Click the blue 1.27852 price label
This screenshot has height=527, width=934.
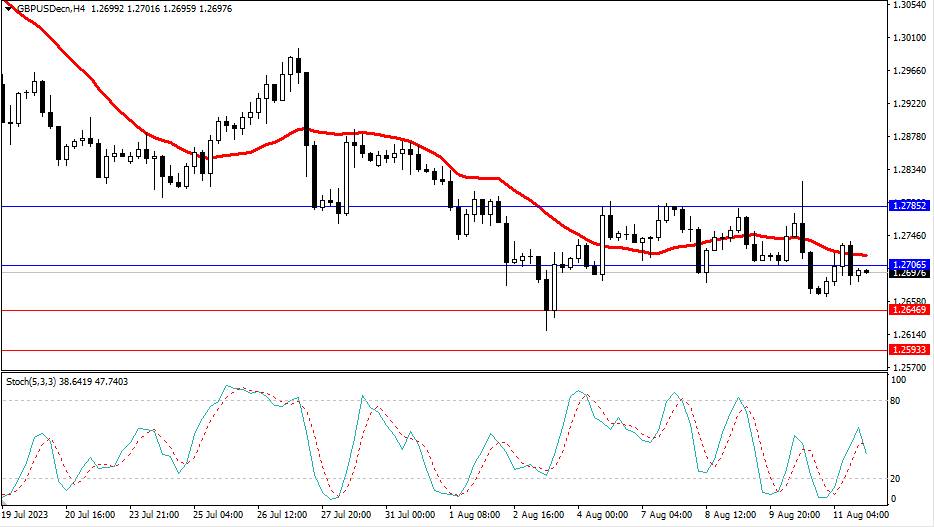[908, 205]
